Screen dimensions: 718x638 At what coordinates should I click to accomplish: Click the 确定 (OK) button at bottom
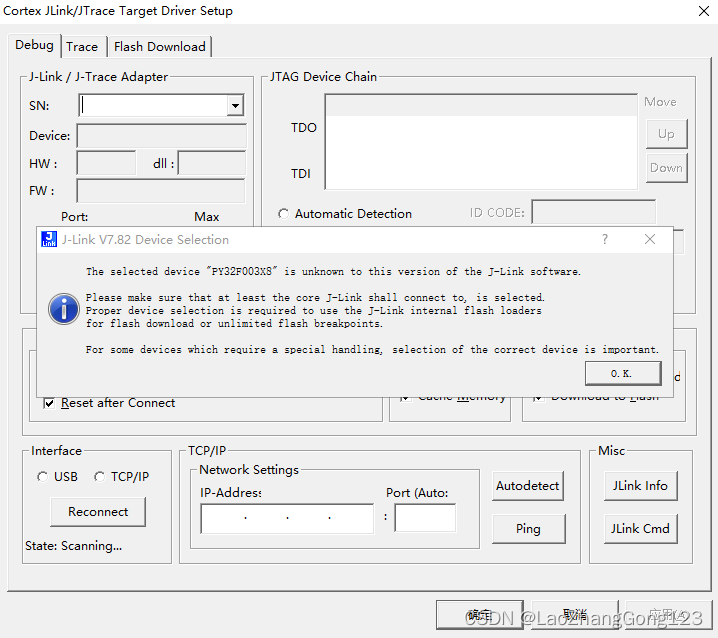(479, 615)
